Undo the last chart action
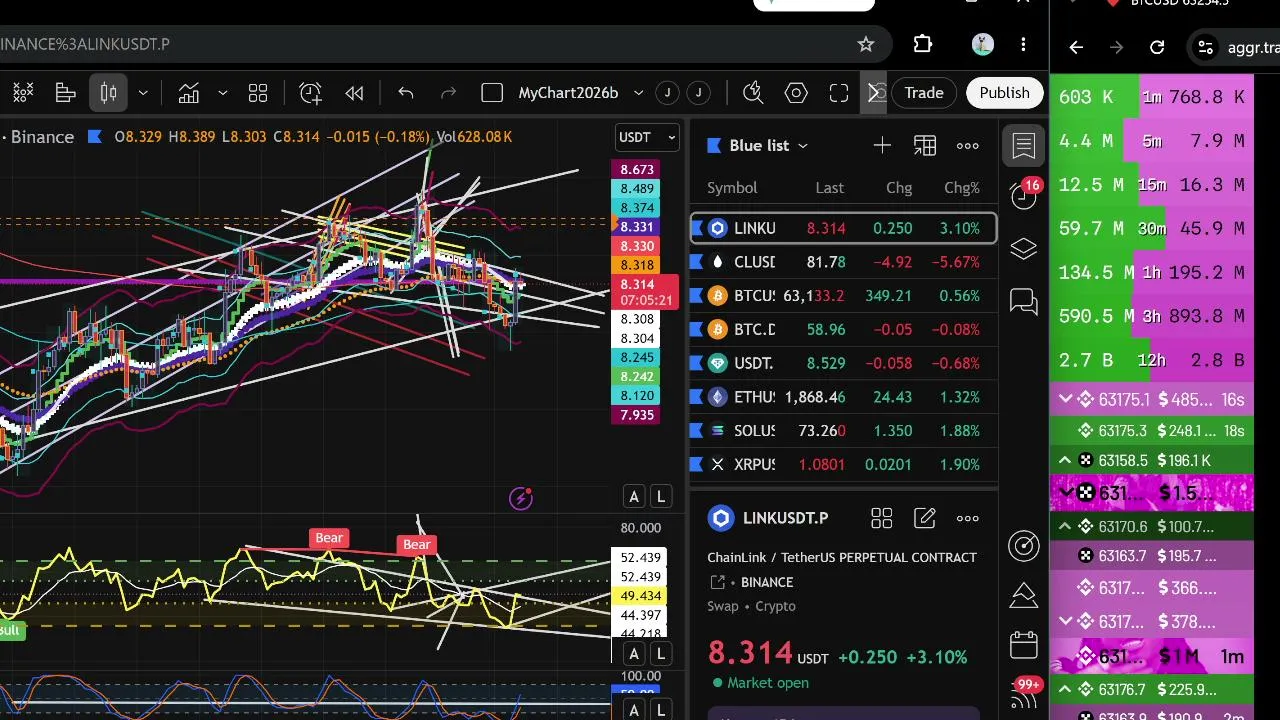The image size is (1280, 720). coord(405,93)
